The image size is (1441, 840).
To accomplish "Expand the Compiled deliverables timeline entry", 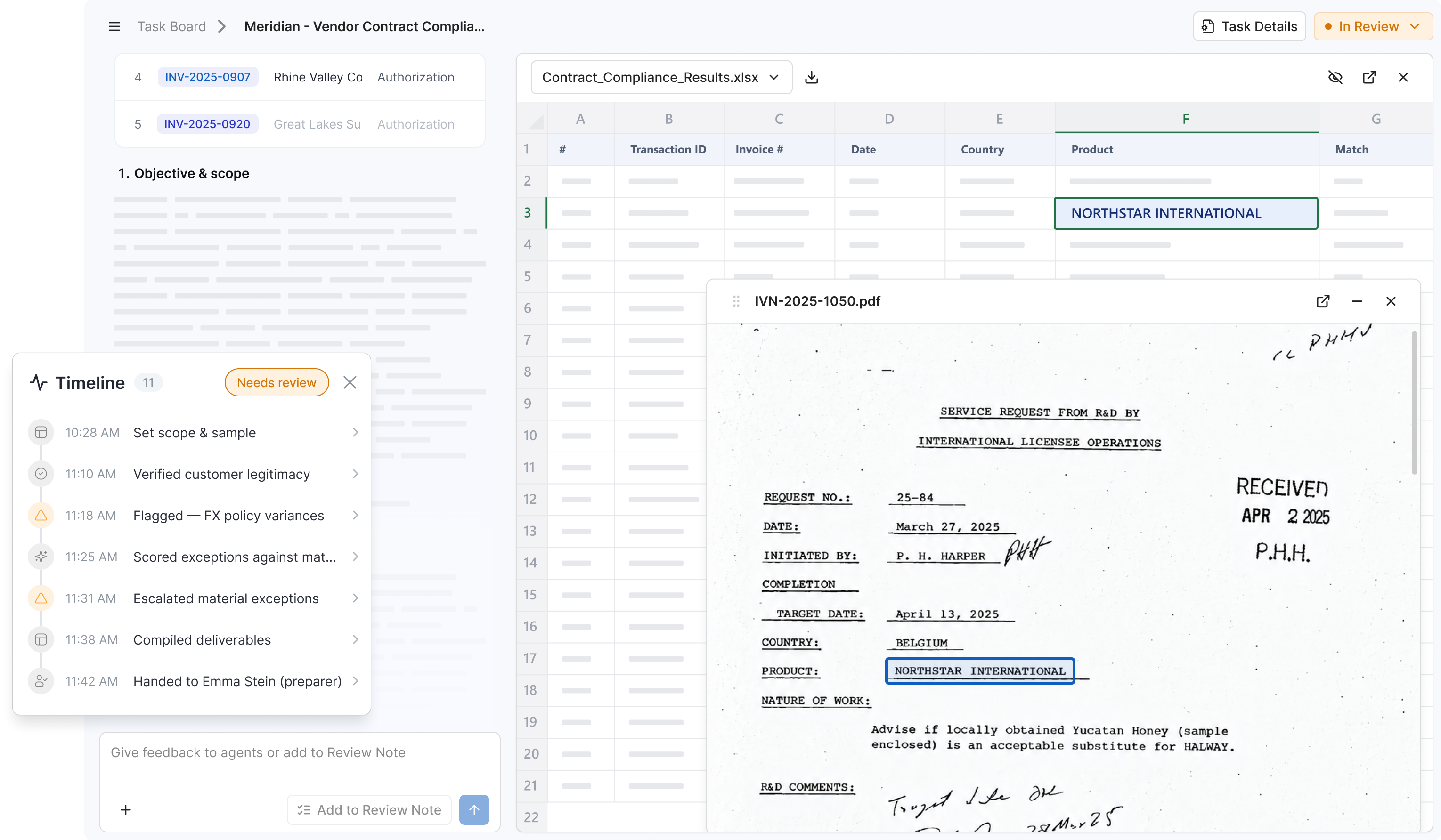I will click(x=195, y=639).
